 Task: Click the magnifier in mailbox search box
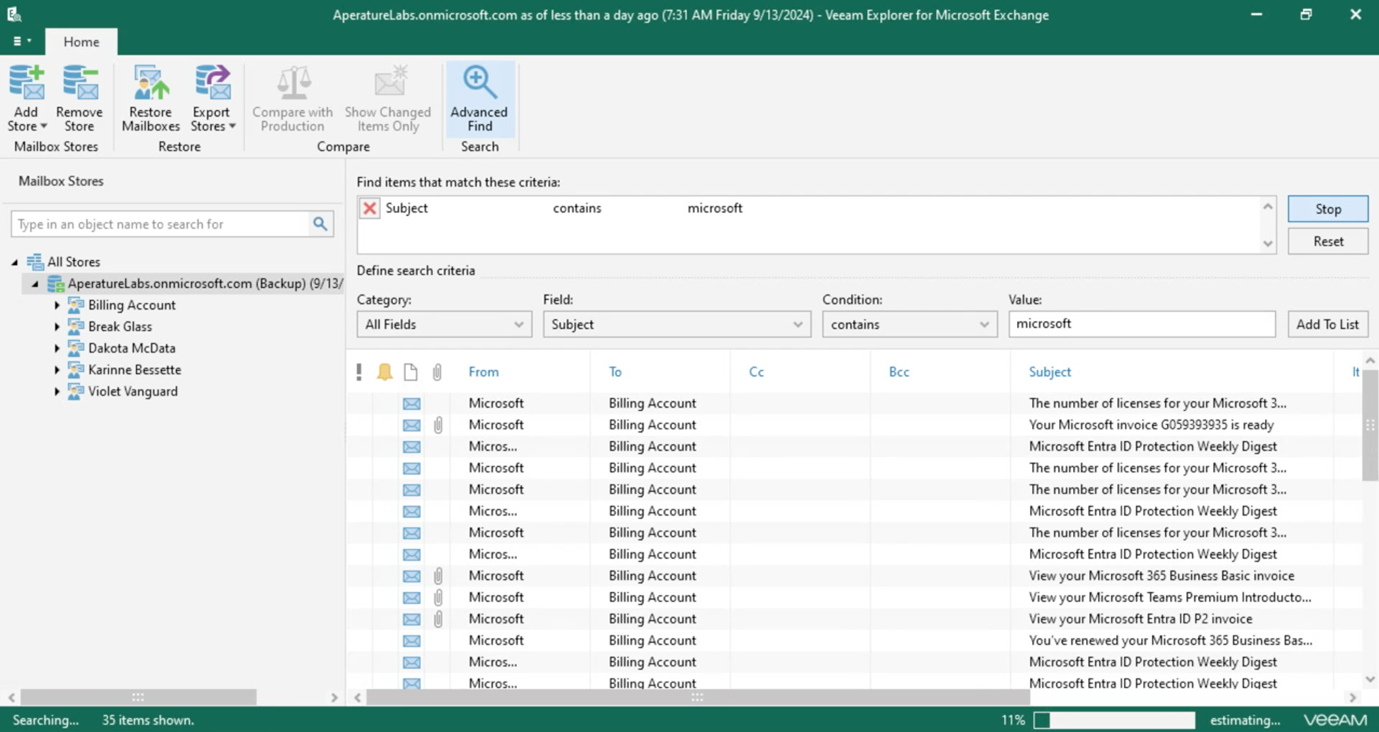point(320,224)
